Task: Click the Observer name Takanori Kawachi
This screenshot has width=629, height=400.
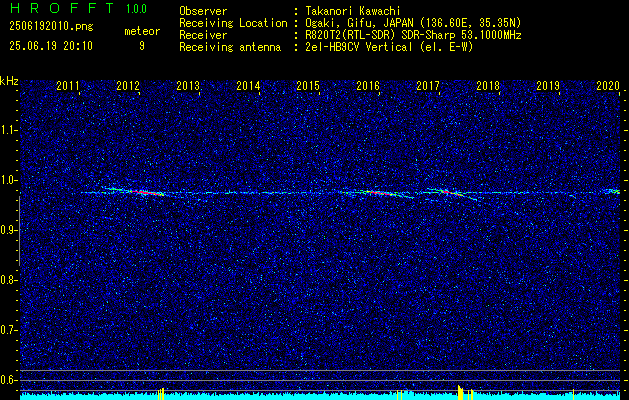Action: coord(353,11)
